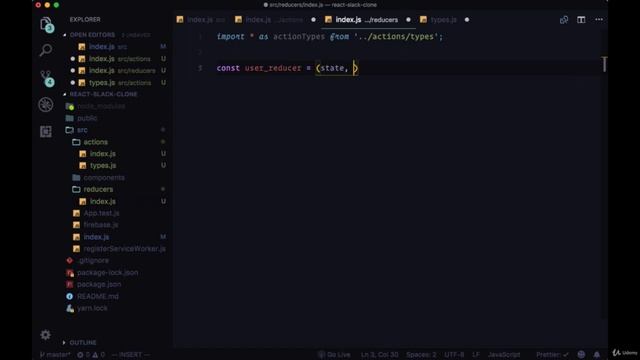Split the editor with the split icon
Viewport: 640px width, 360px height.
point(581,20)
